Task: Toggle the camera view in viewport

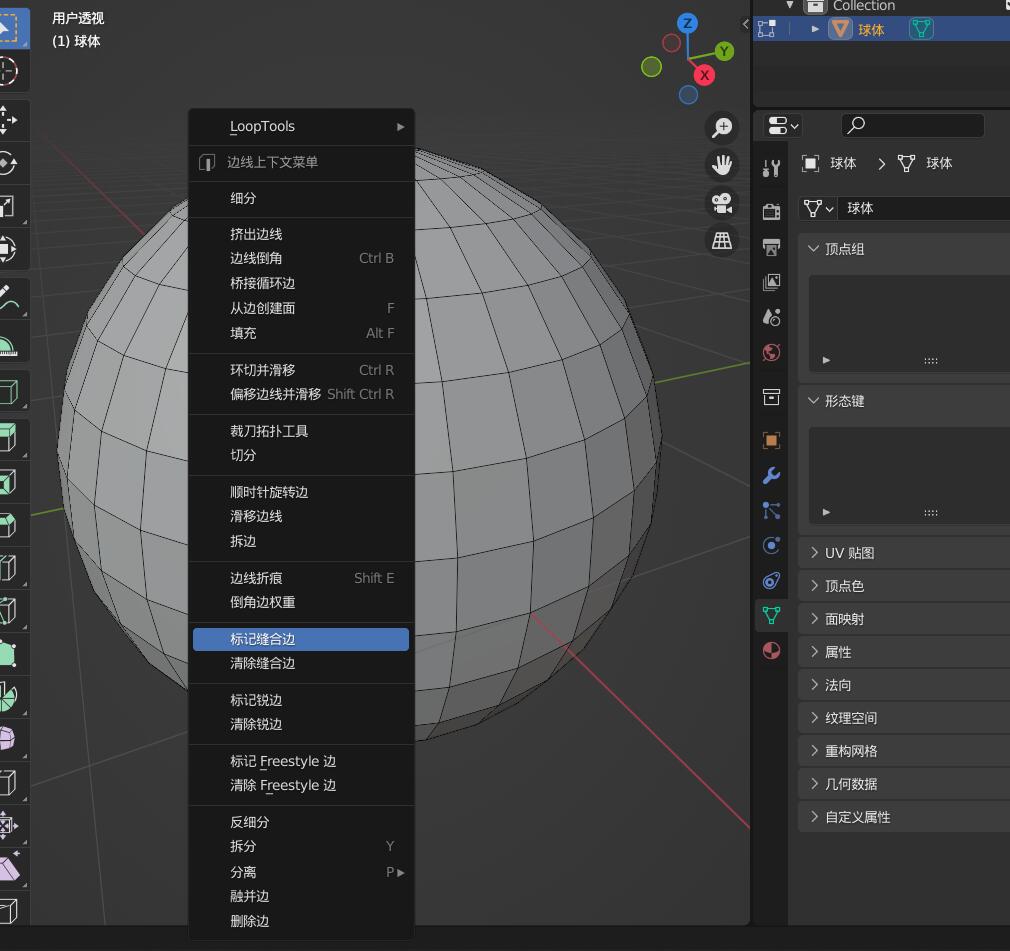Action: coord(721,202)
